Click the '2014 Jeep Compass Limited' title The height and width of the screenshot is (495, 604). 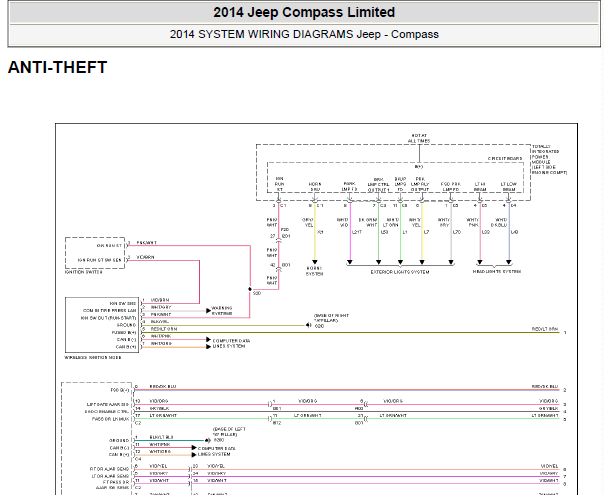[x=304, y=12]
